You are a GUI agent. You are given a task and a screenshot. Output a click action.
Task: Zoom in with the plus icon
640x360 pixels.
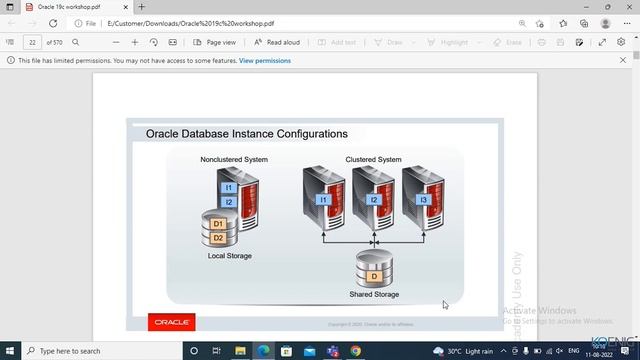[x=135, y=42]
